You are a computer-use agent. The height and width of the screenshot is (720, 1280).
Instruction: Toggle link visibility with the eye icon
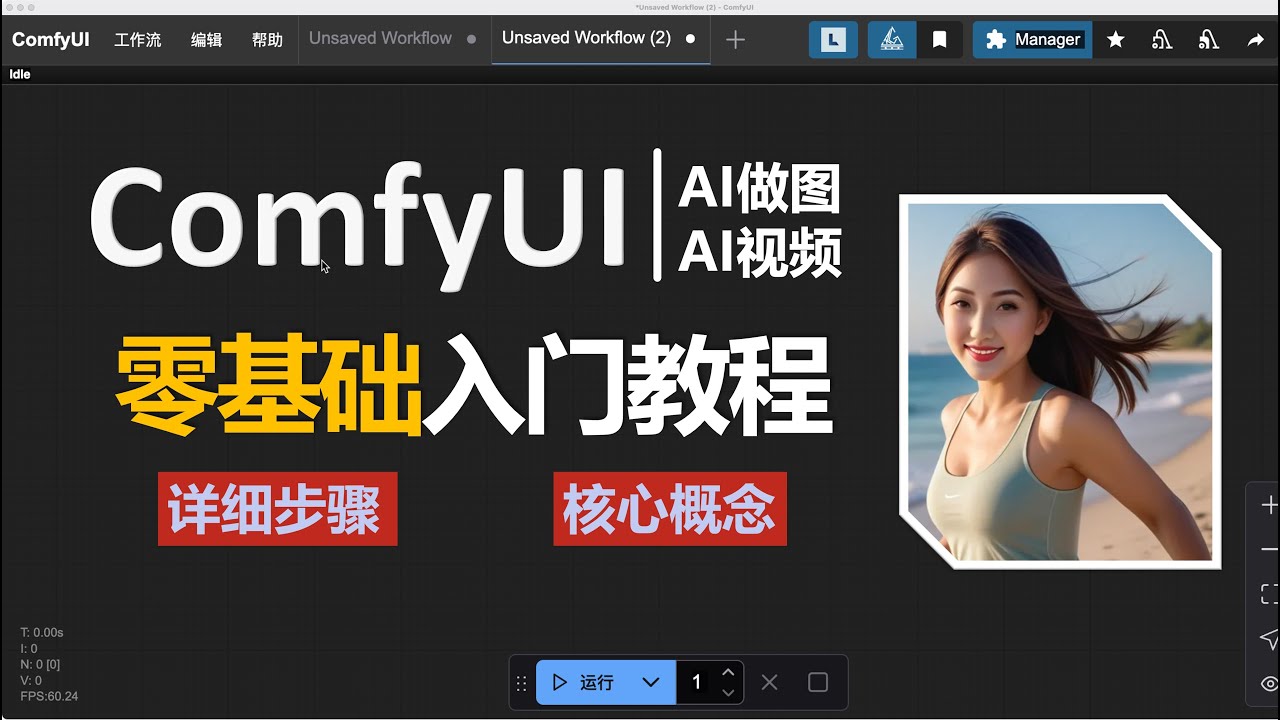coord(1268,684)
